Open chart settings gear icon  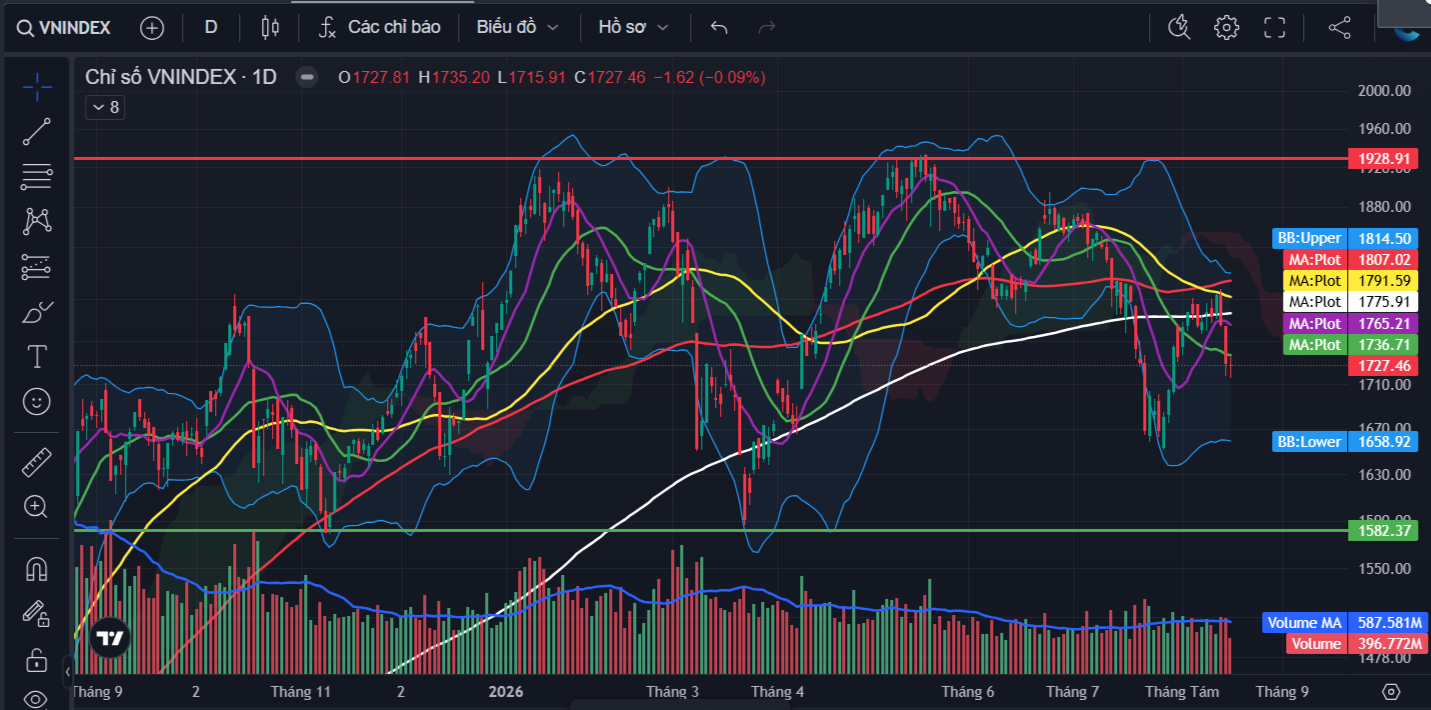[x=1226, y=27]
